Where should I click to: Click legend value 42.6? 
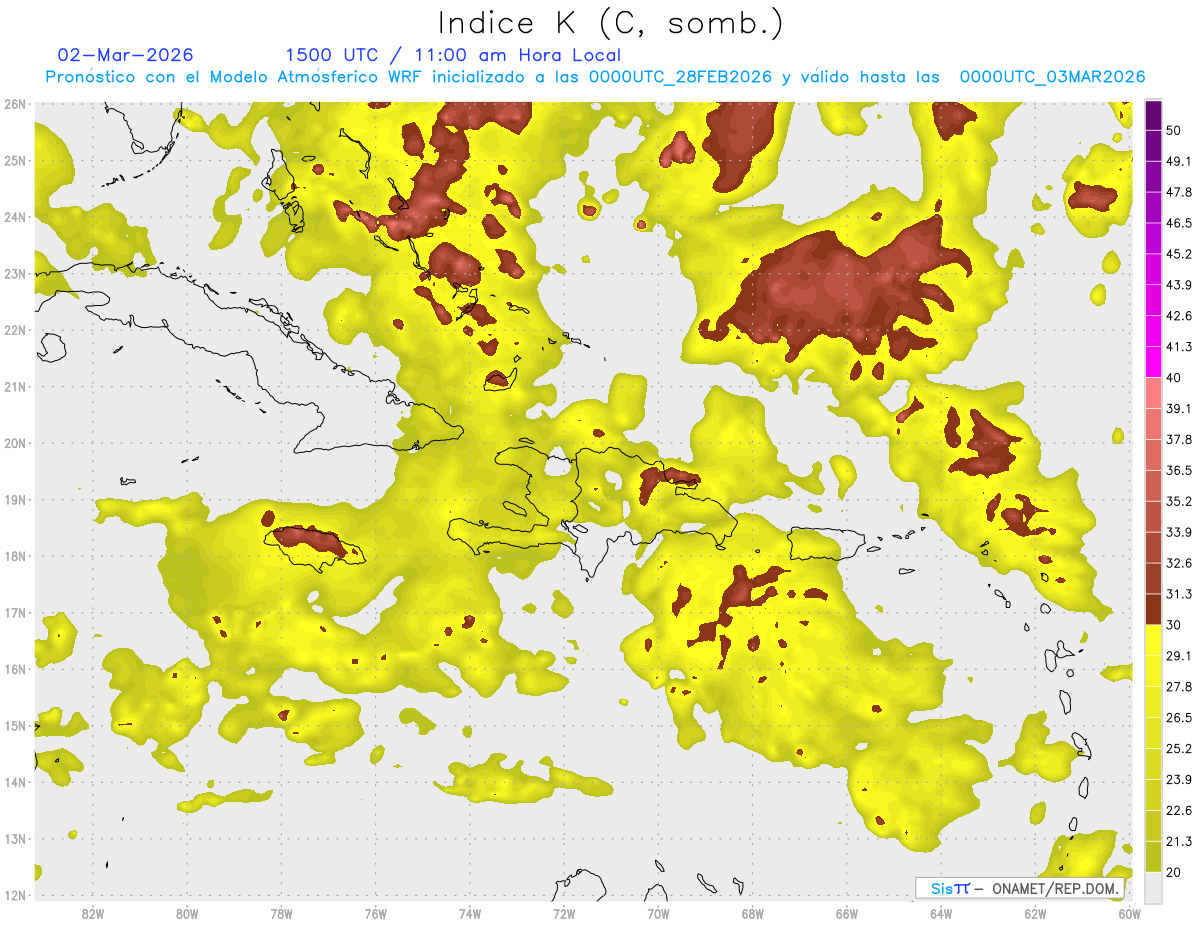(x=1180, y=316)
